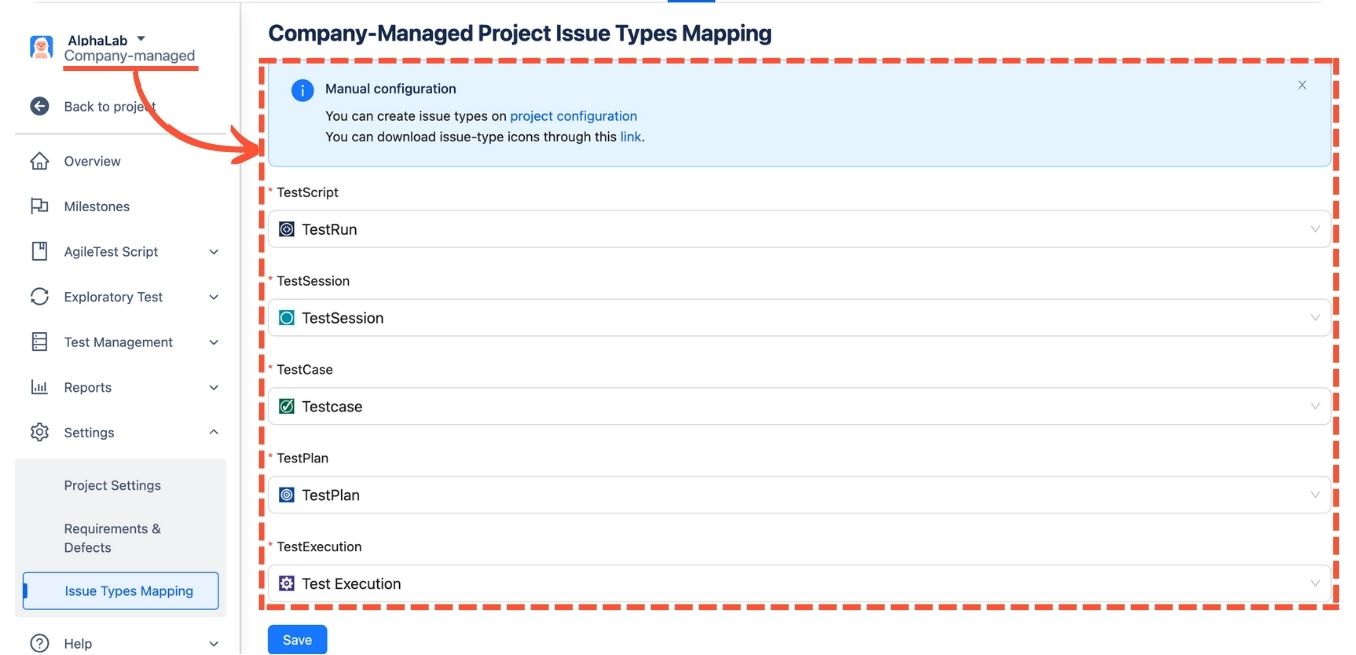This screenshot has width=1356, height=655.
Task: Collapse the Settings menu chevron
Action: tap(214, 433)
